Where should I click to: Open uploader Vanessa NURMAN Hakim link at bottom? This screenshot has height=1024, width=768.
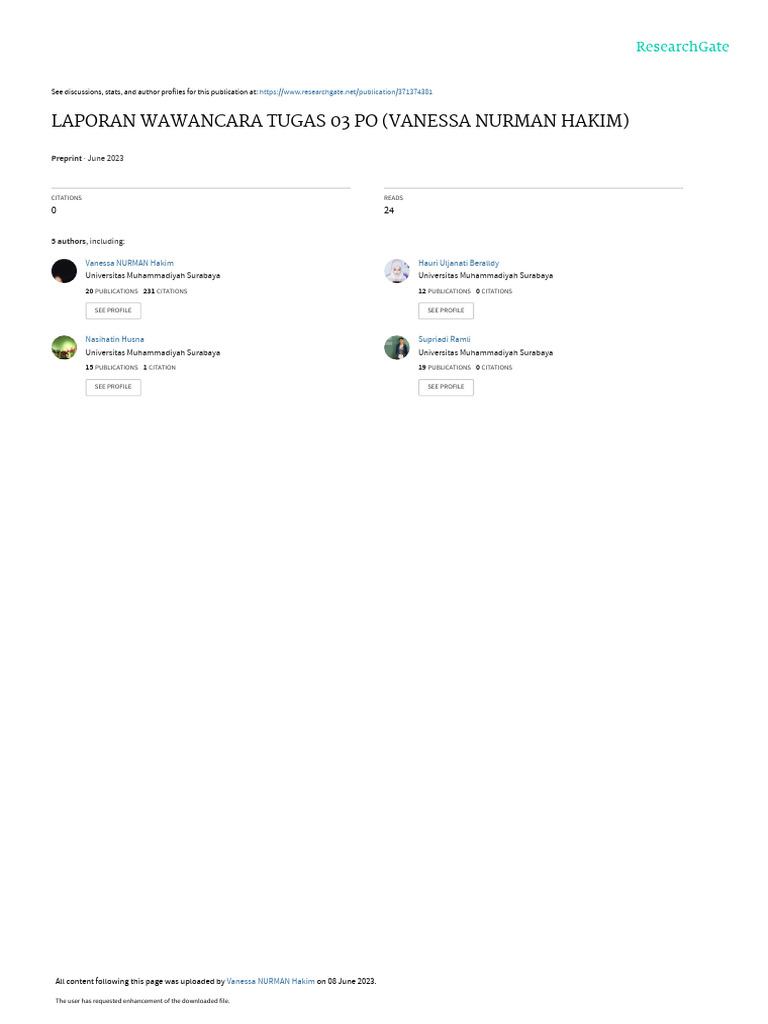pyautogui.click(x=270, y=982)
